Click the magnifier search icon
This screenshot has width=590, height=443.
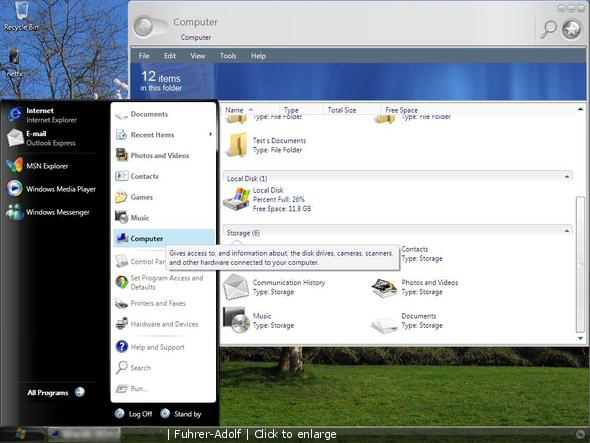click(549, 29)
